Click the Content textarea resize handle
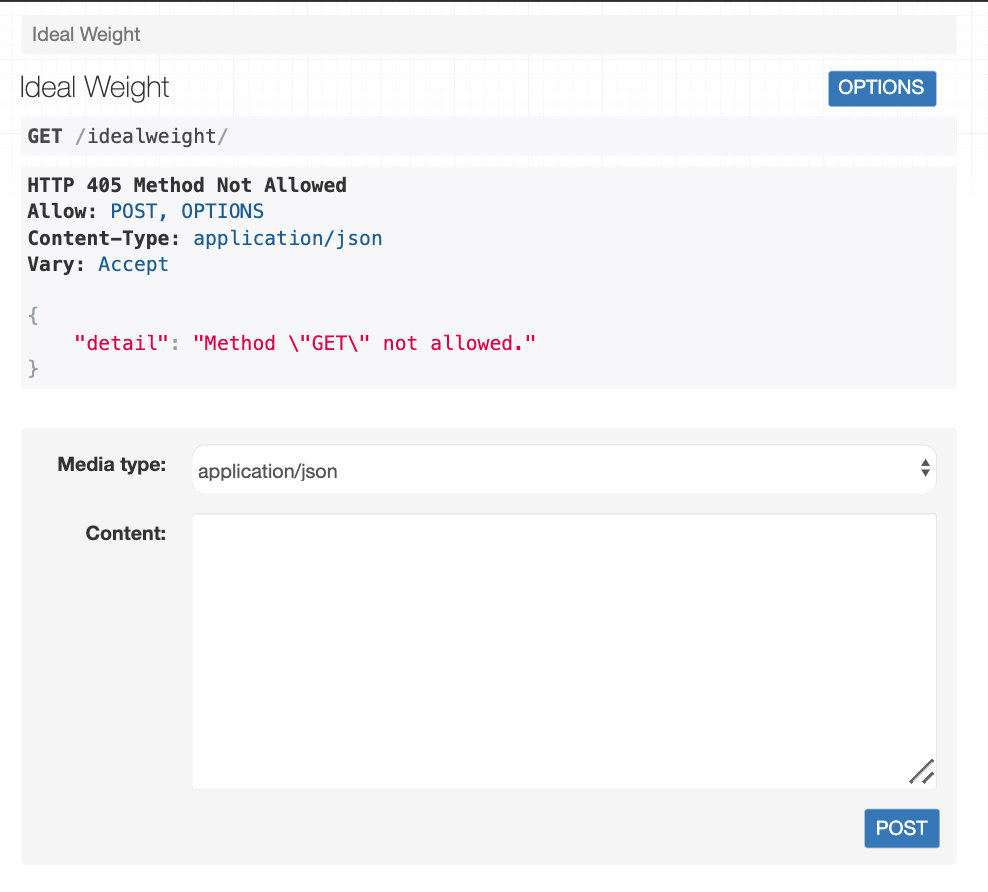This screenshot has height=892, width=988. (x=922, y=771)
